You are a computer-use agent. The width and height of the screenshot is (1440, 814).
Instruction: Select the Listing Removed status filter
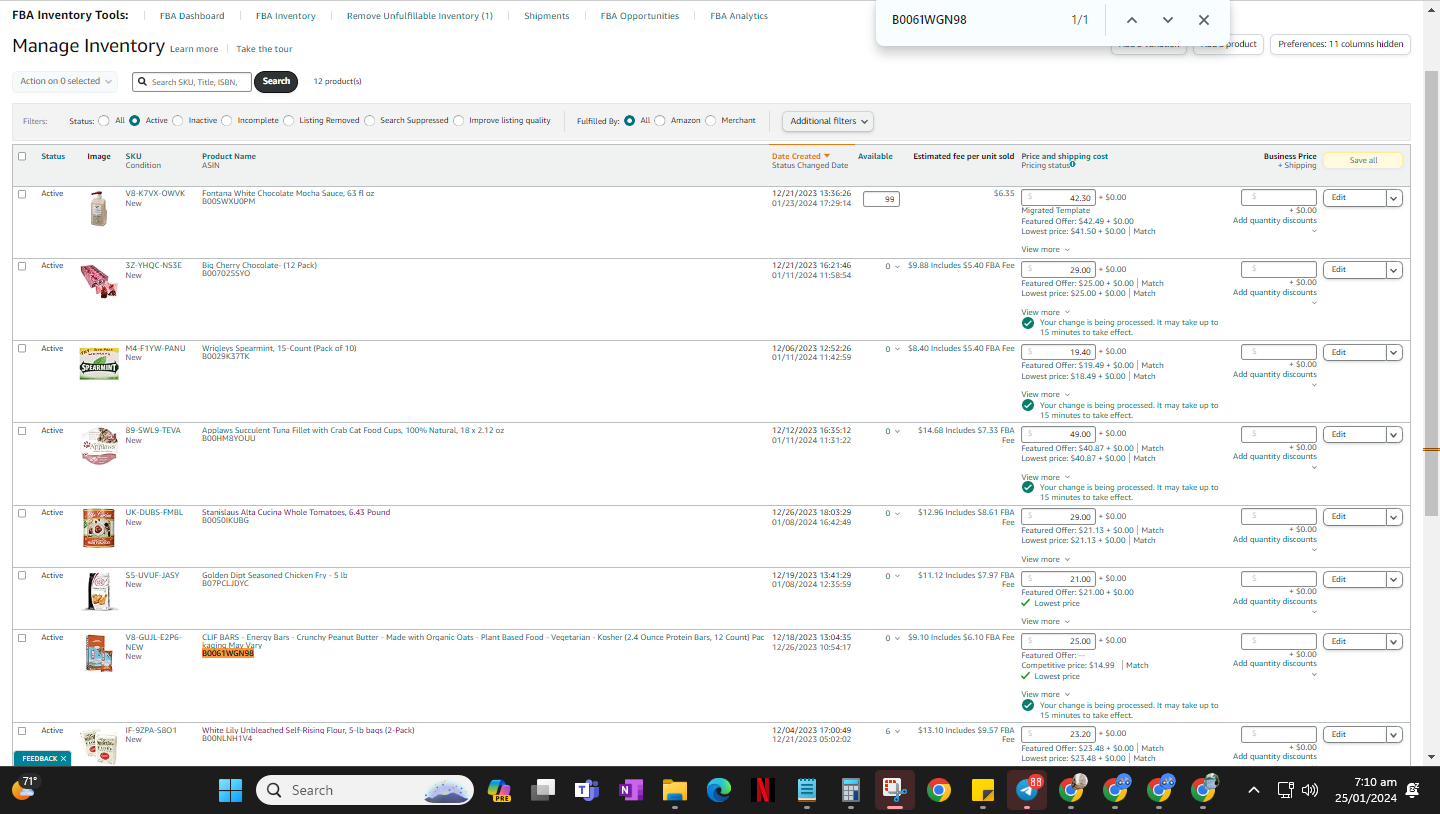(288, 121)
